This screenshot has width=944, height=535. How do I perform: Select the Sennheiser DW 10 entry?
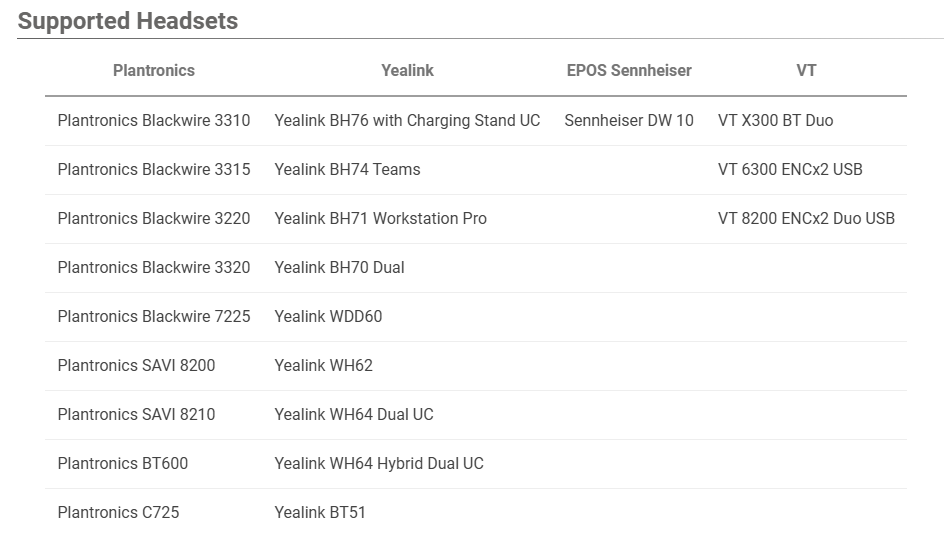[629, 120]
